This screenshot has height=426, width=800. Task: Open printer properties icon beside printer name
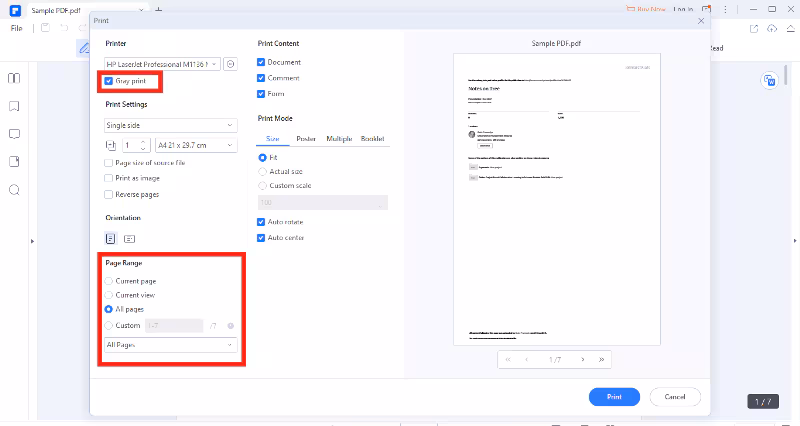230,64
